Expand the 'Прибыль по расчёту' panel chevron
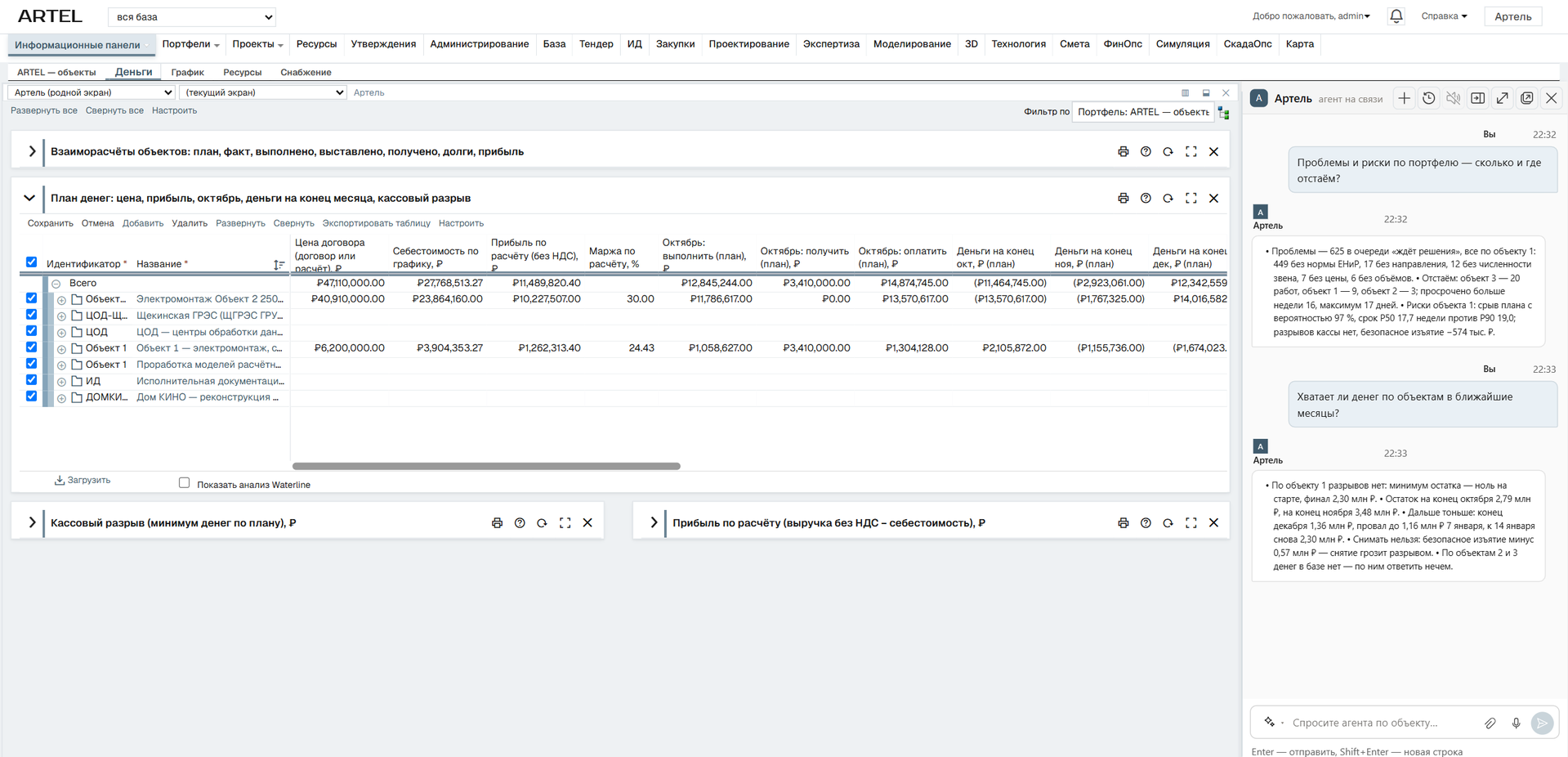Viewport: 1568px width, 757px height. pyautogui.click(x=653, y=523)
